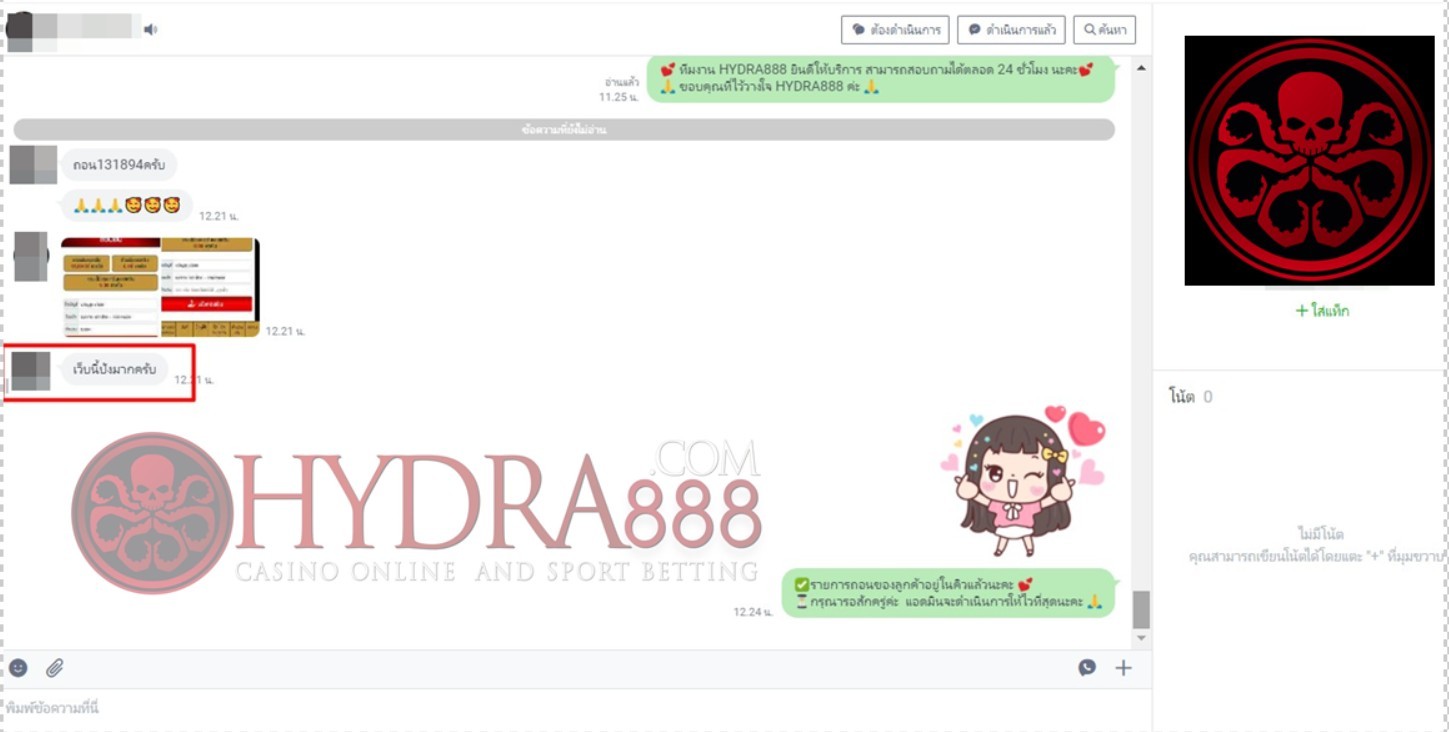
Task: Open the emoji picker smiley icon
Action: point(18,668)
